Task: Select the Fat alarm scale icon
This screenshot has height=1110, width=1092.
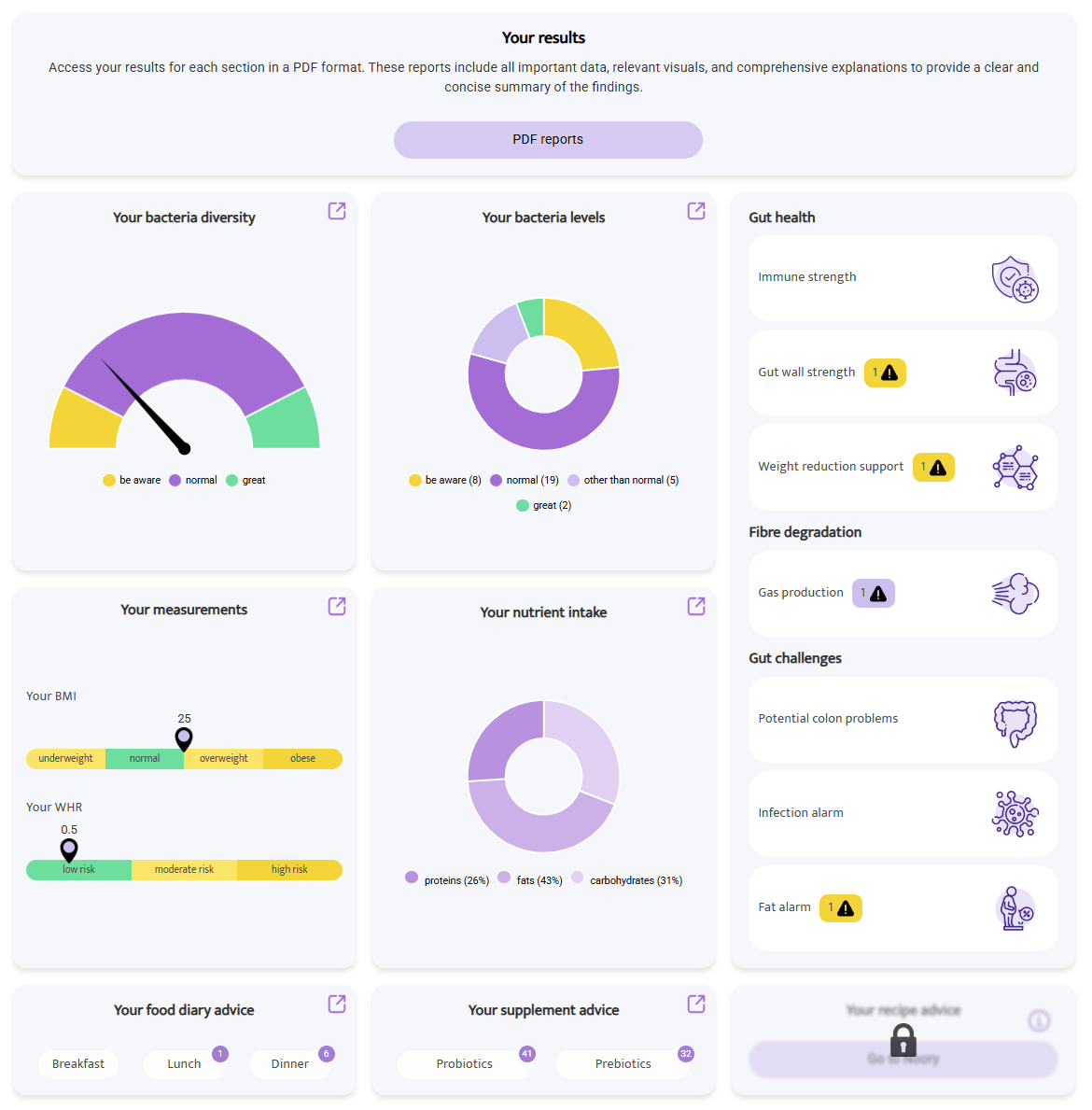Action: [x=1017, y=907]
